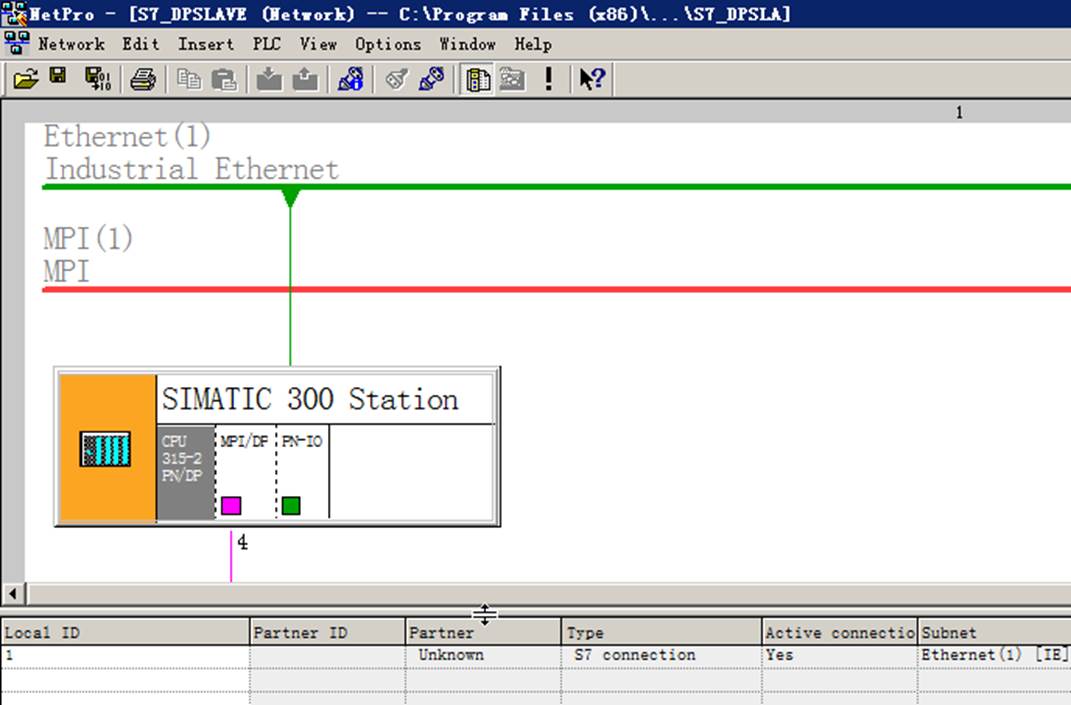
Task: Select the green PN-IO interface square
Action: click(291, 506)
